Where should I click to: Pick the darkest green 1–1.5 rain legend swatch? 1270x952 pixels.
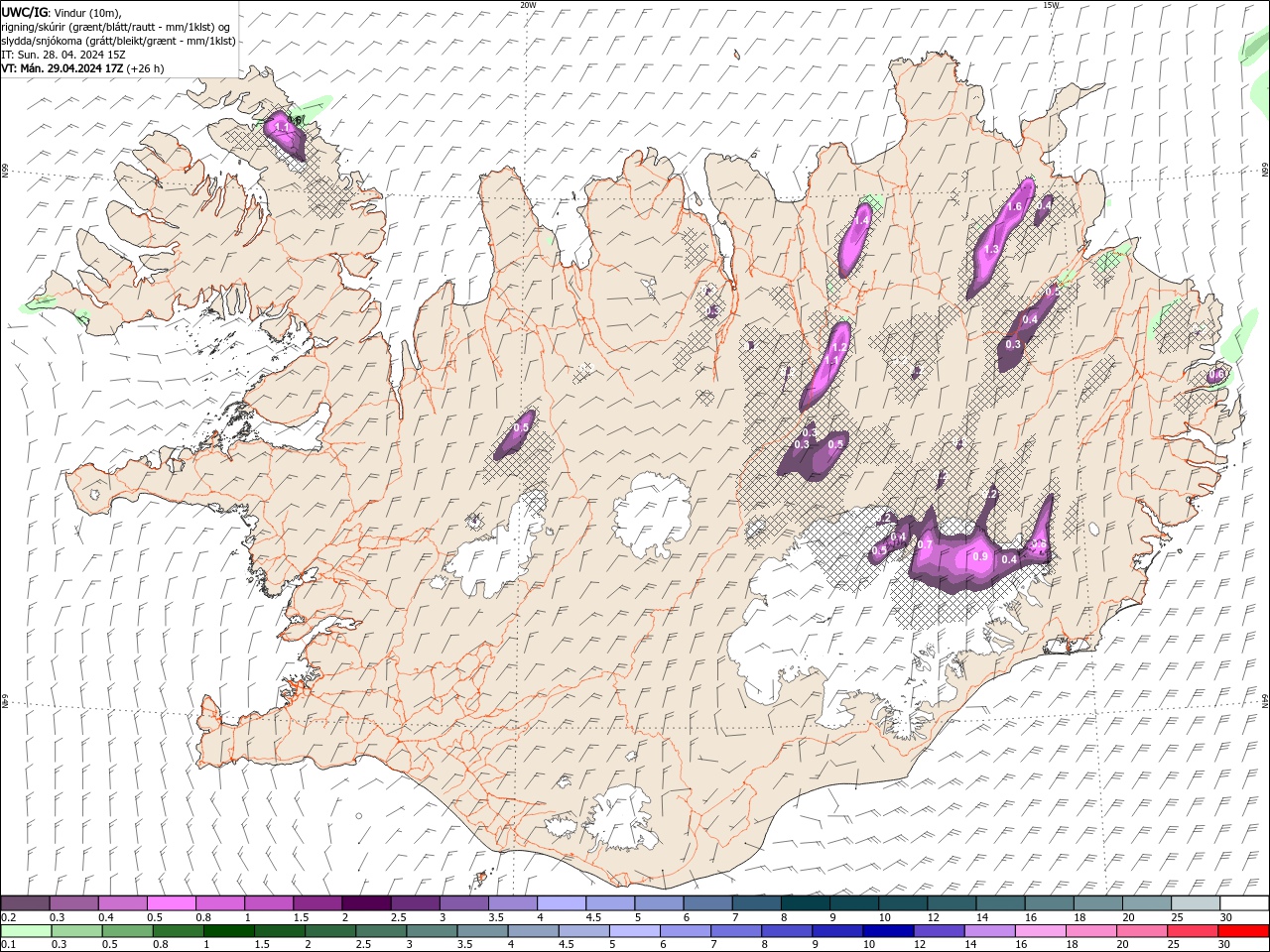click(x=228, y=931)
